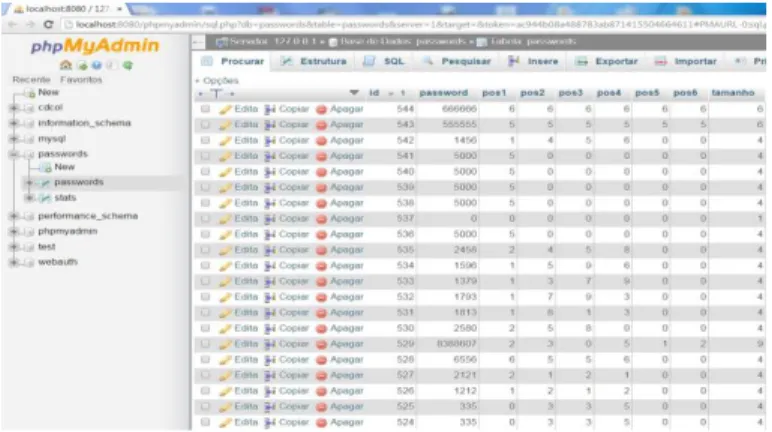Tick the checkbox for row 532
Image resolution: width=772 pixels, height=432 pixels.
pyautogui.click(x=205, y=297)
